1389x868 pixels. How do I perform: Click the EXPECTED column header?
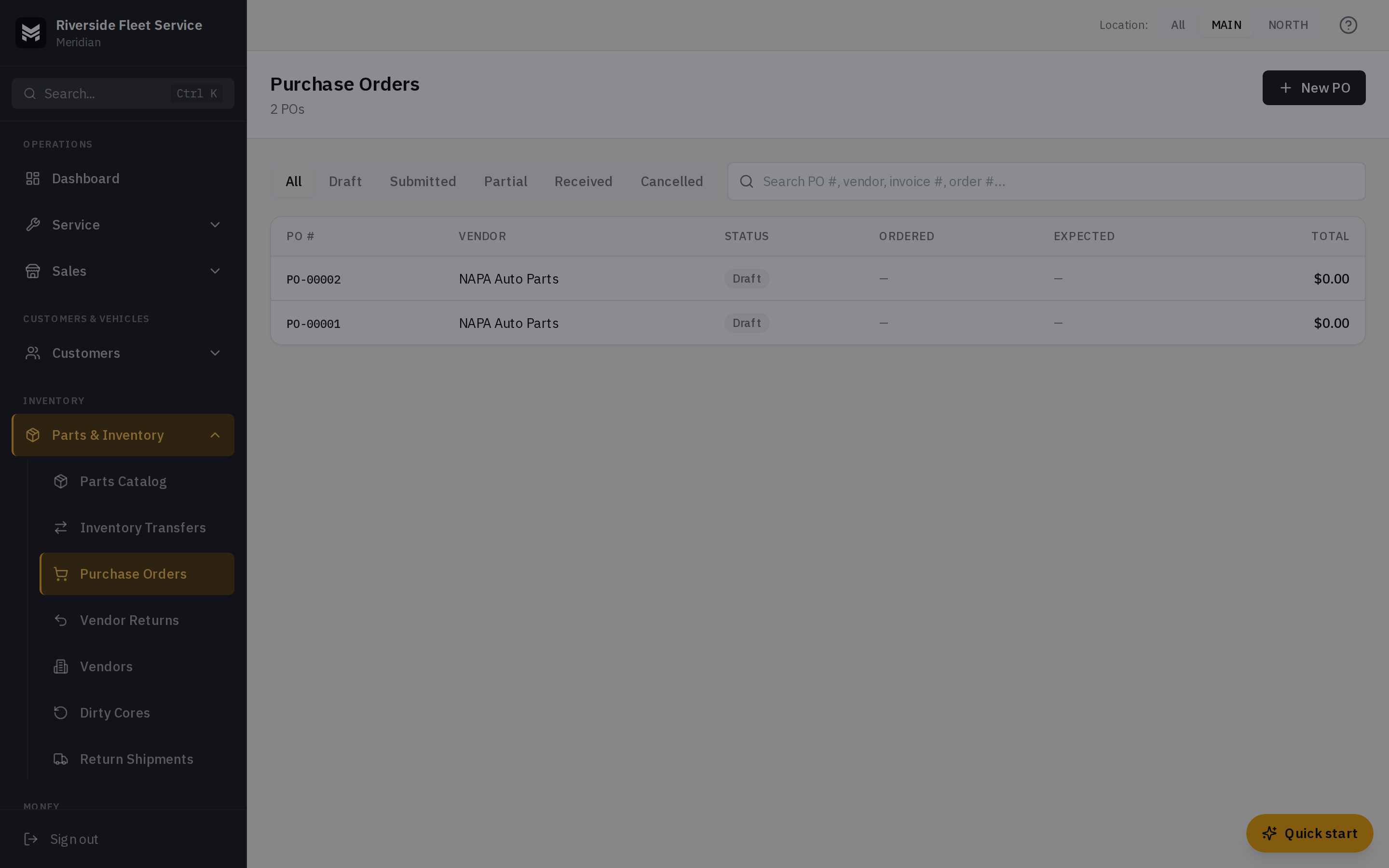click(x=1084, y=236)
